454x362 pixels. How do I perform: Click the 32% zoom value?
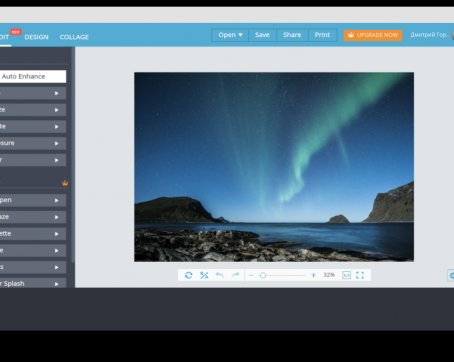(x=329, y=275)
